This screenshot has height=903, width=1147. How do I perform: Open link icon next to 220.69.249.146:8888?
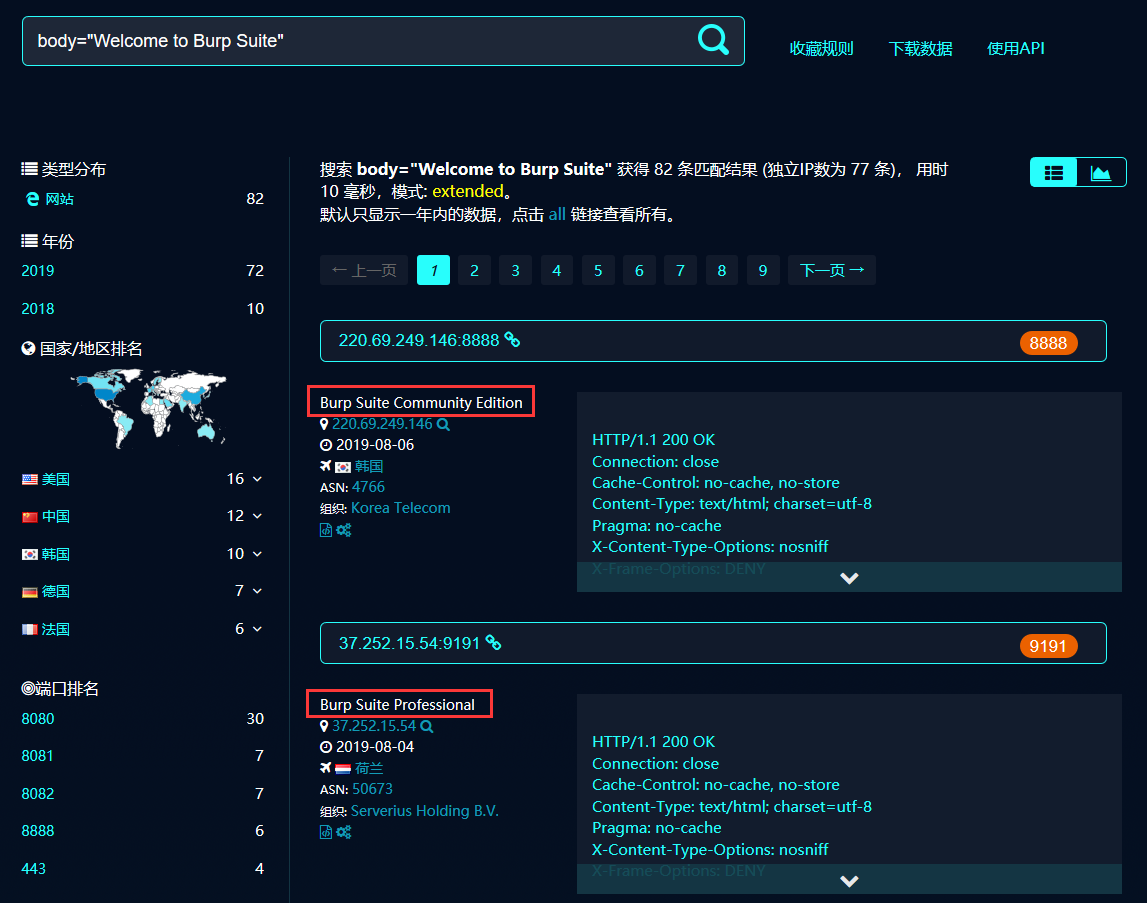pyautogui.click(x=512, y=340)
